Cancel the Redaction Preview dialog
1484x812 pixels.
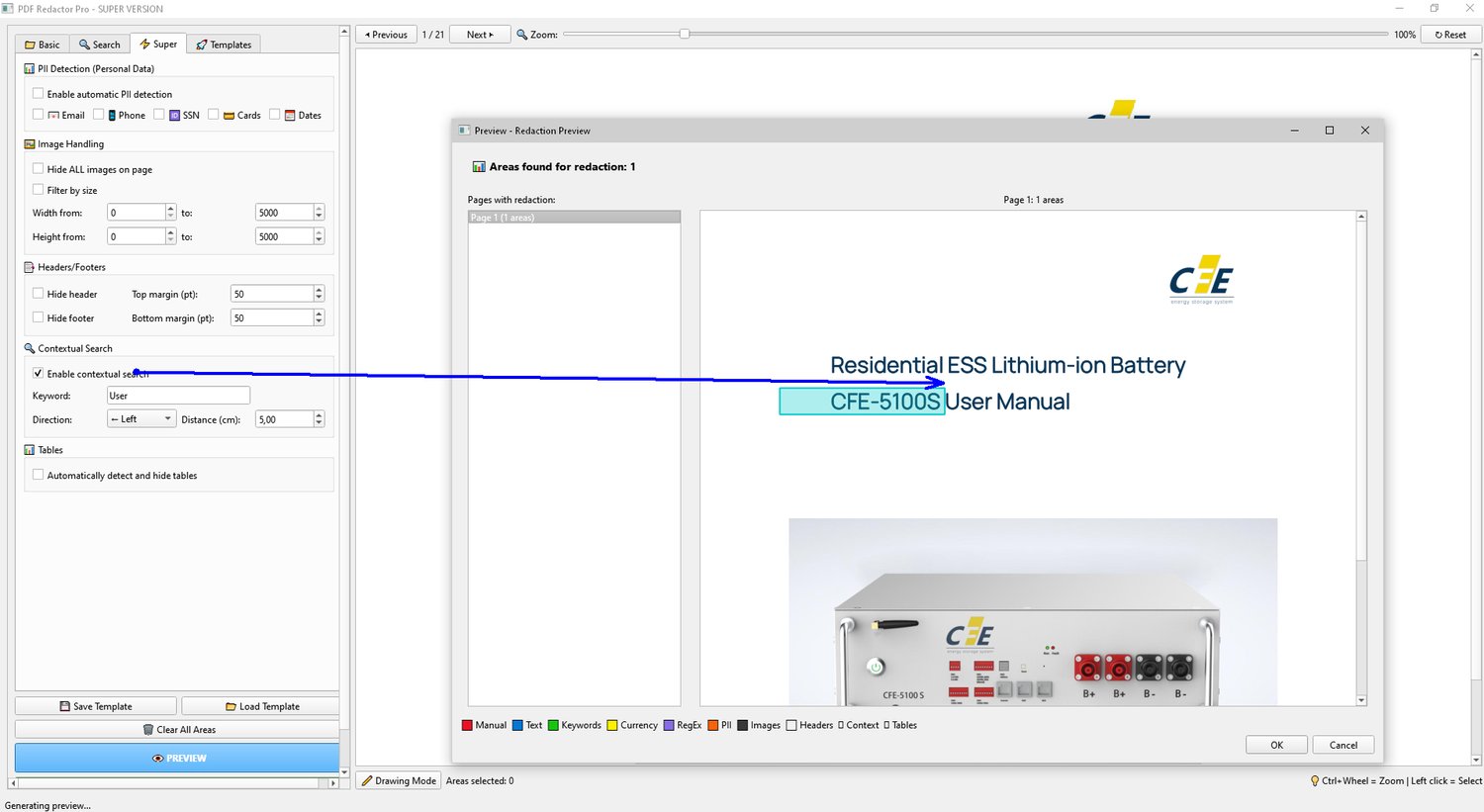1343,745
